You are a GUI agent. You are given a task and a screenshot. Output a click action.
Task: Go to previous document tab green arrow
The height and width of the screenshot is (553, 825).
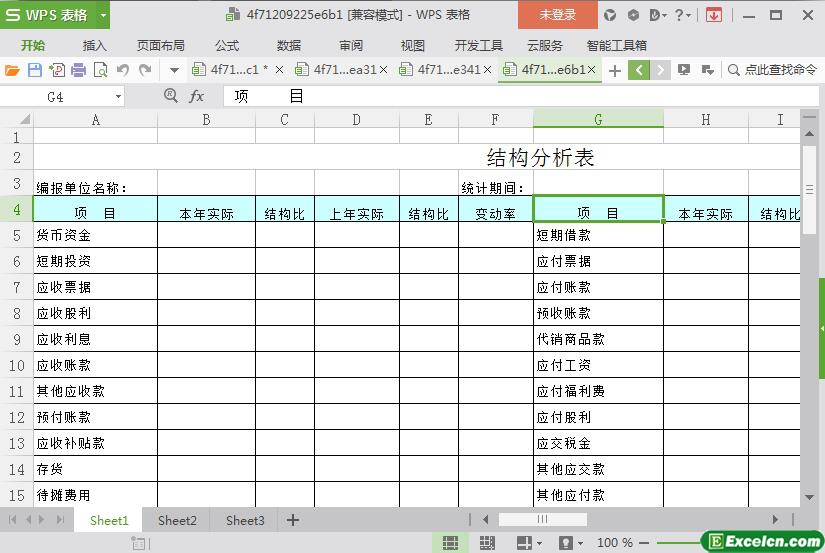(639, 69)
